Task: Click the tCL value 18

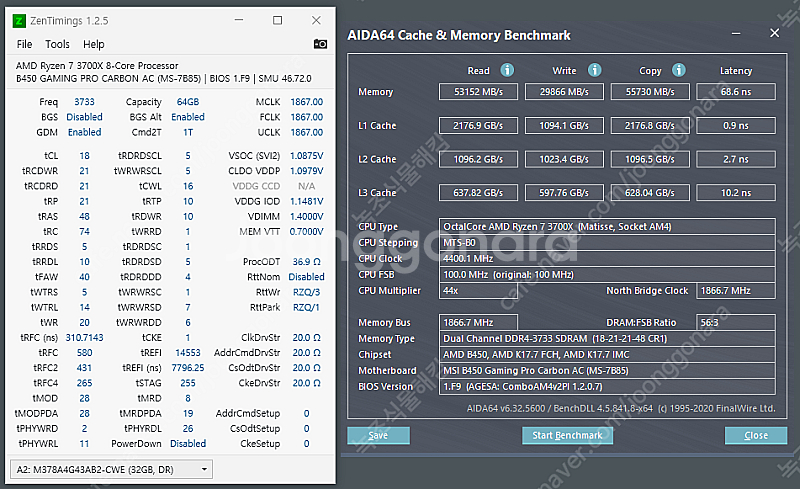Action: [x=84, y=156]
